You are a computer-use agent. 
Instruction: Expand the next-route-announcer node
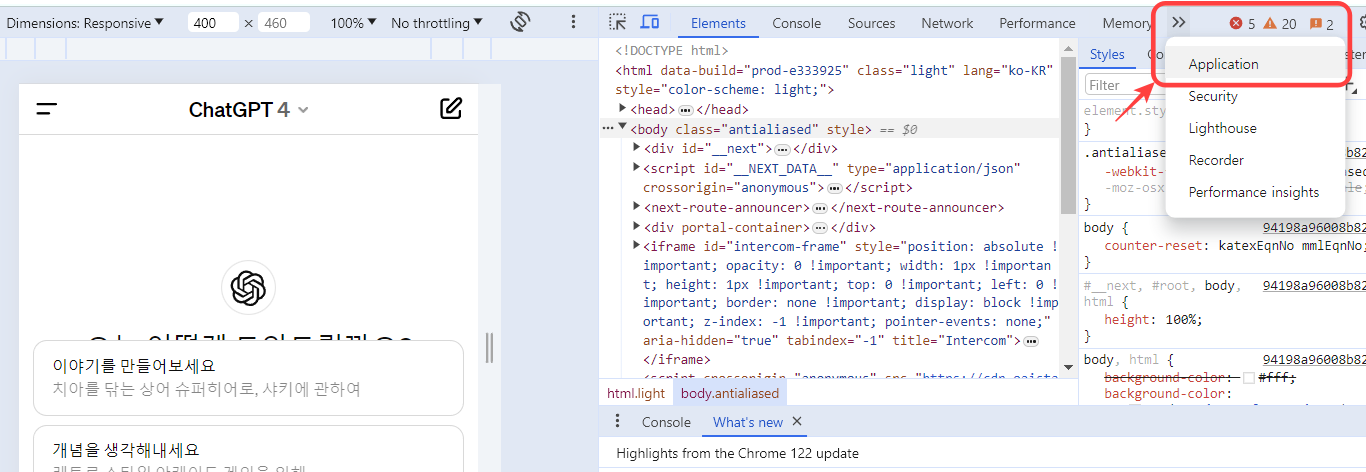pyautogui.click(x=638, y=207)
